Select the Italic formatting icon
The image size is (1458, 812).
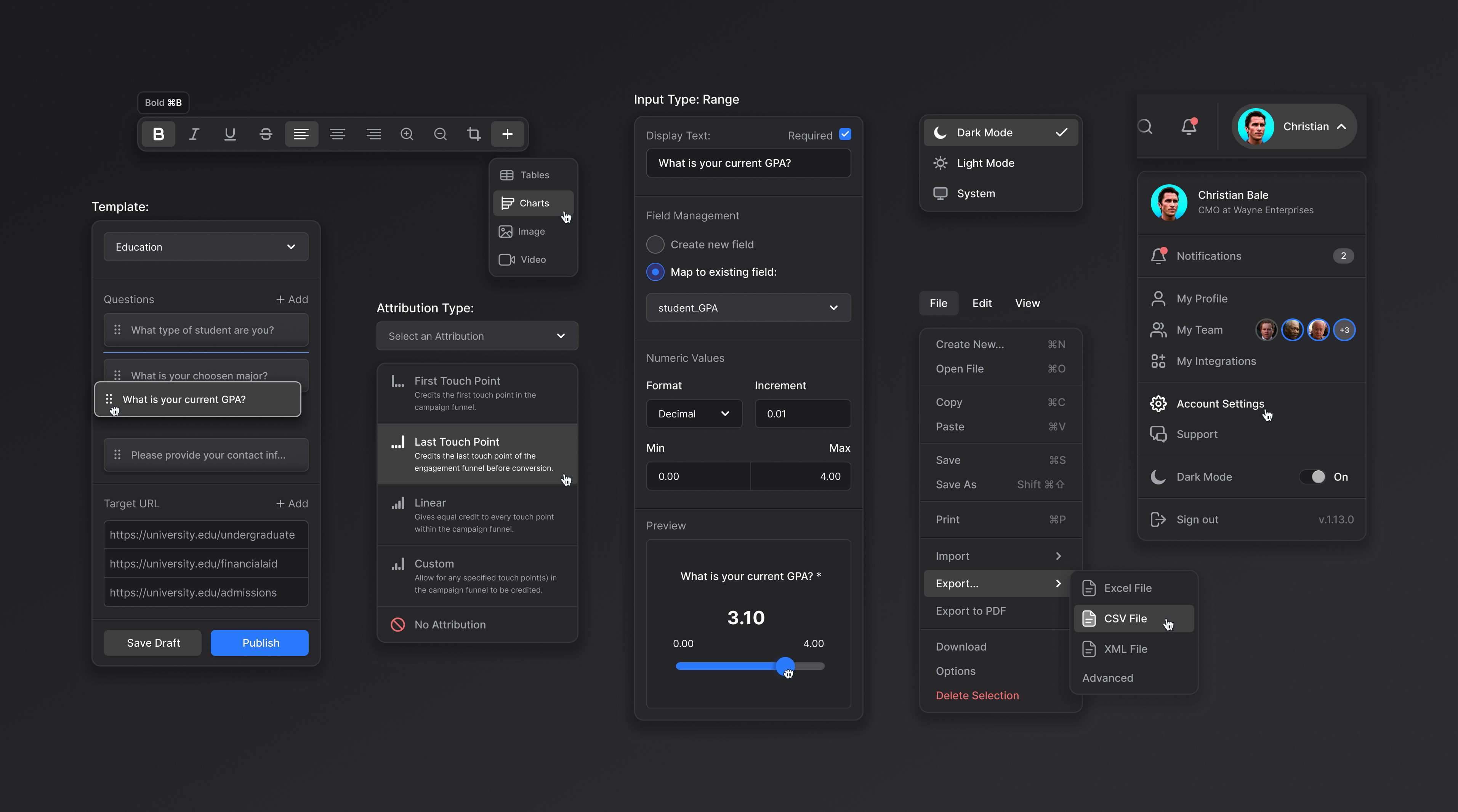(194, 134)
